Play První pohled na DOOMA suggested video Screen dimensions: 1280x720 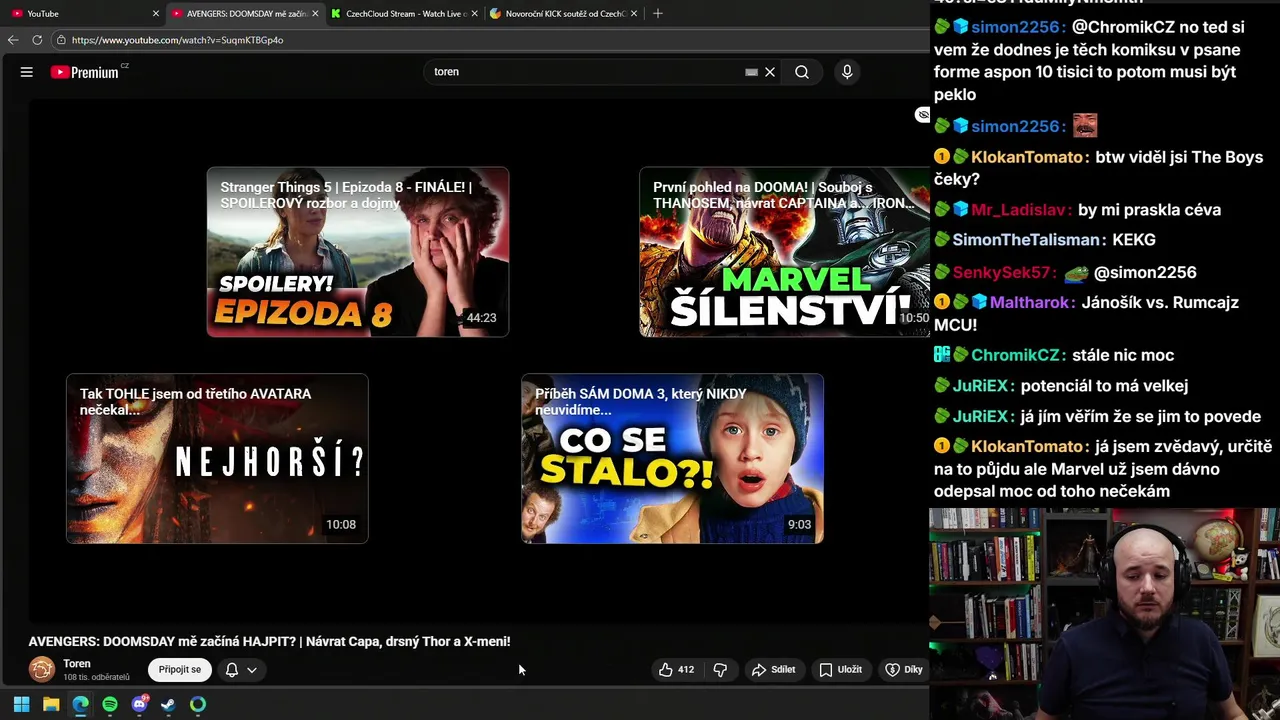click(x=785, y=252)
